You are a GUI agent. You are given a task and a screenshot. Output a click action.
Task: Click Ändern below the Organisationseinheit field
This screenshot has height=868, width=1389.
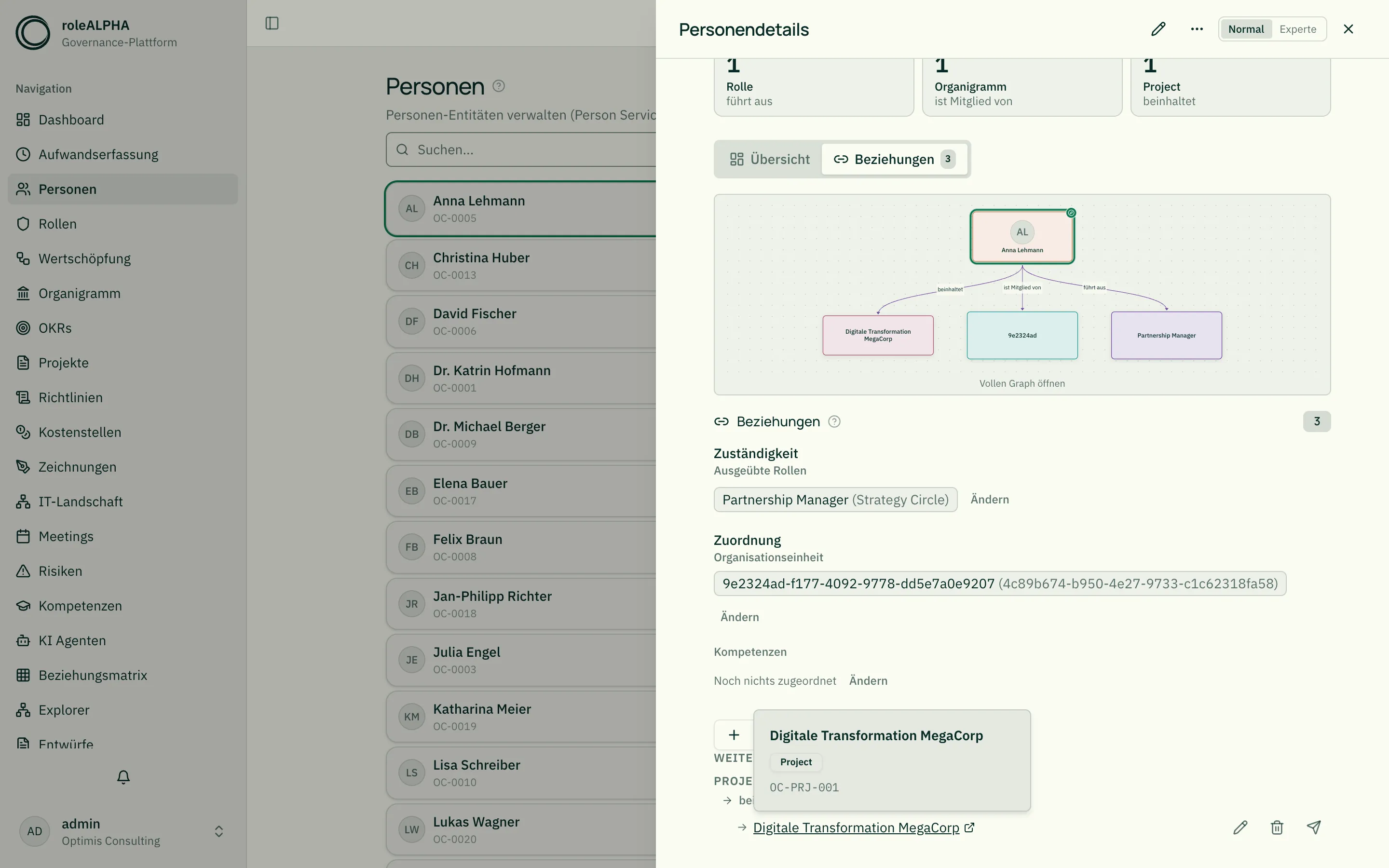739,617
